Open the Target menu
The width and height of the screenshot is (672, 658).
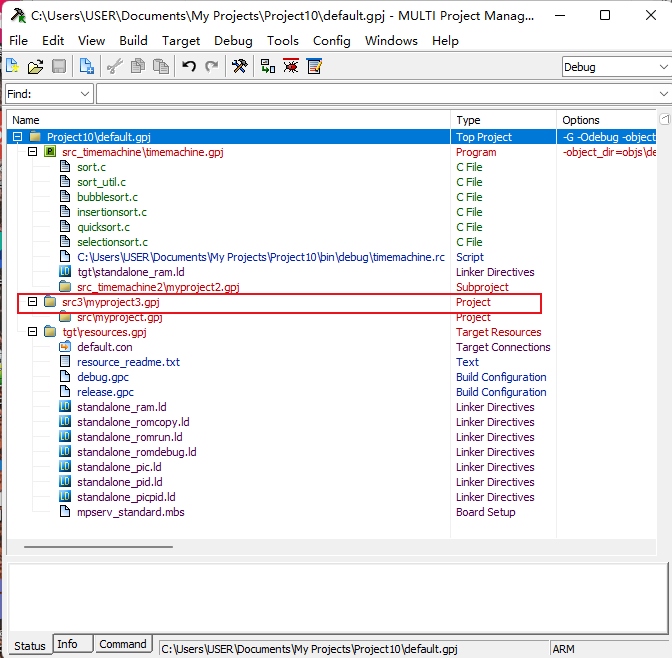pyautogui.click(x=181, y=41)
